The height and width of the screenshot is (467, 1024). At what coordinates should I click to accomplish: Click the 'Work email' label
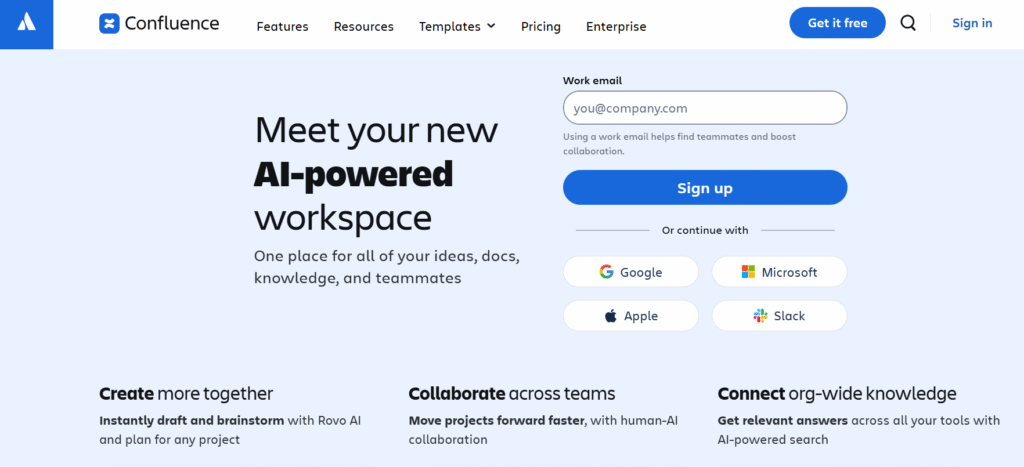(x=592, y=81)
